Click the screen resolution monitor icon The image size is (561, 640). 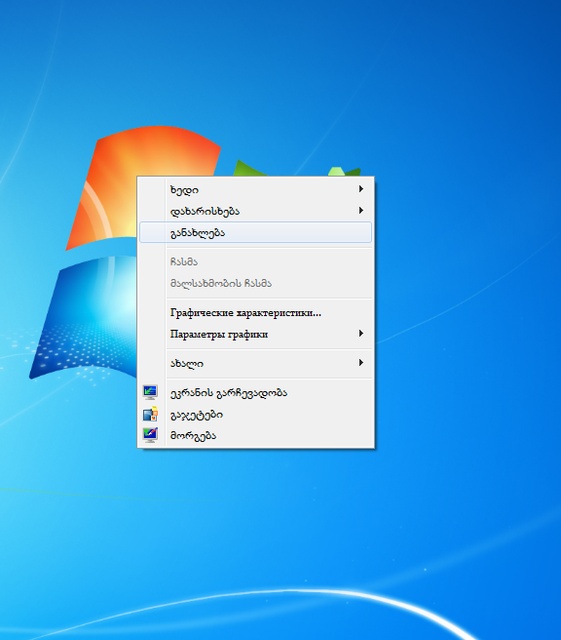tap(150, 392)
